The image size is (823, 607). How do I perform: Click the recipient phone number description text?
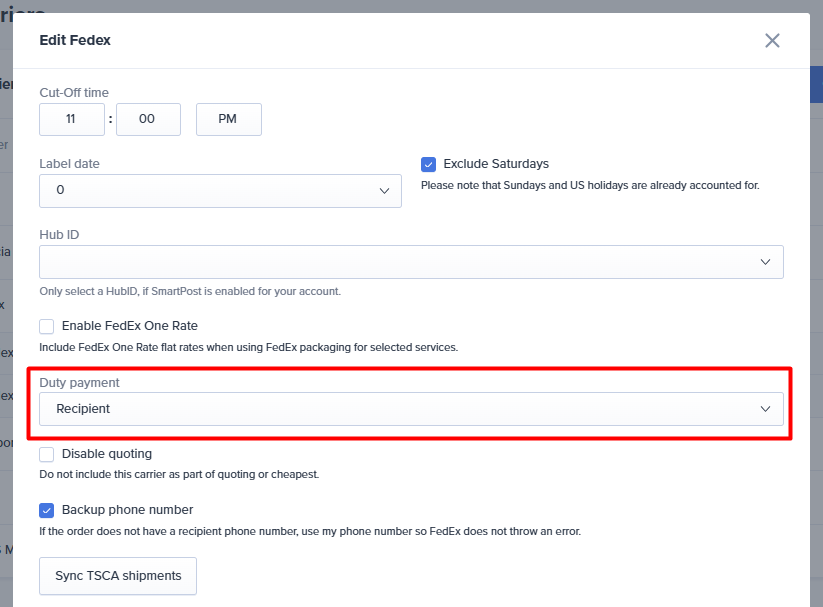[x=310, y=531]
